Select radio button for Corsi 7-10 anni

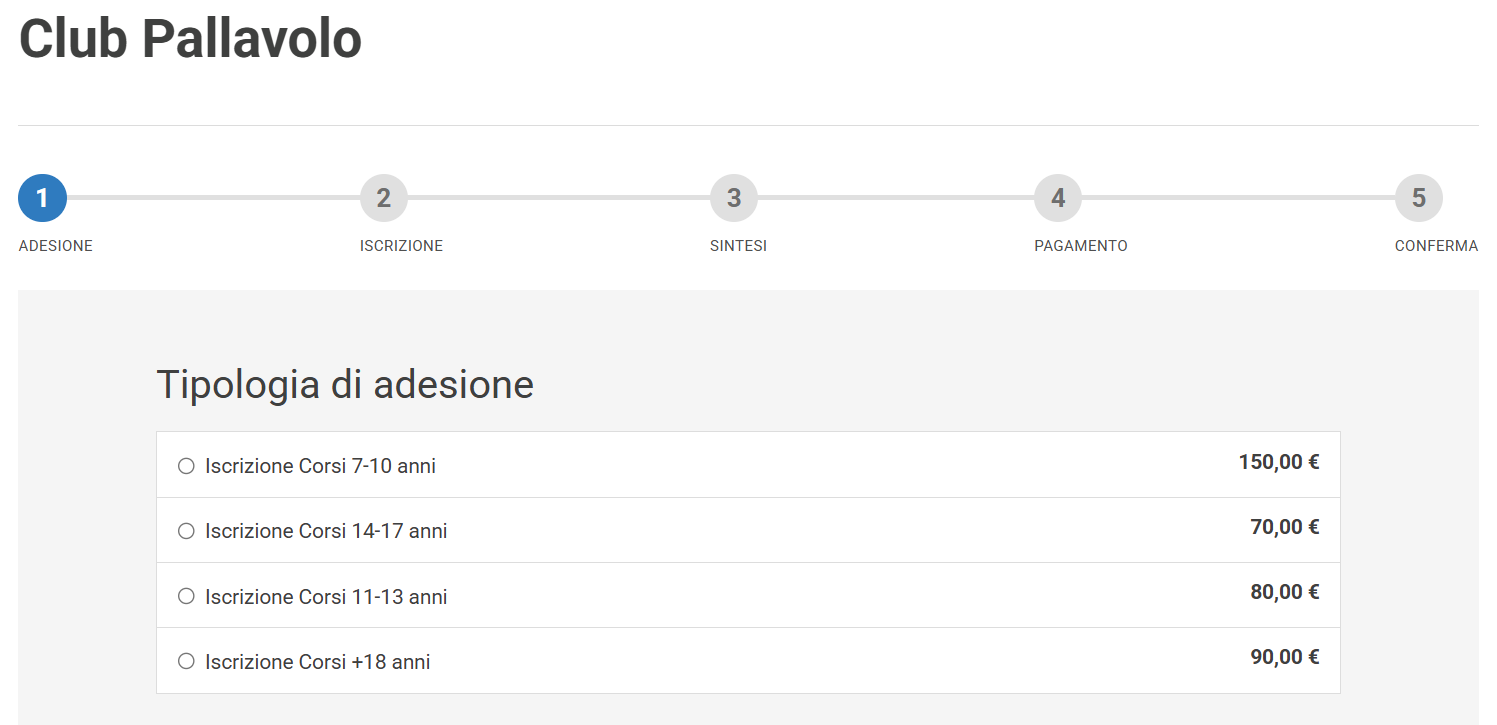pos(186,466)
